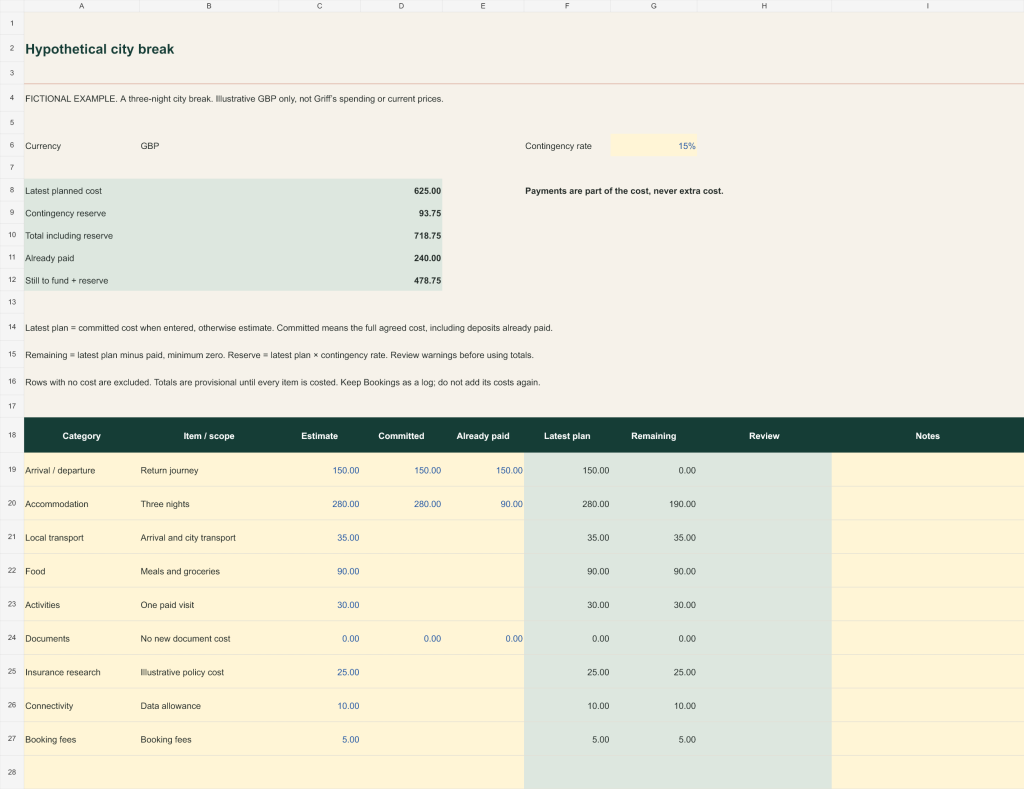Click the 'Meals and groceries' cell
Image resolution: width=1024 pixels, height=789 pixels.
click(209, 571)
